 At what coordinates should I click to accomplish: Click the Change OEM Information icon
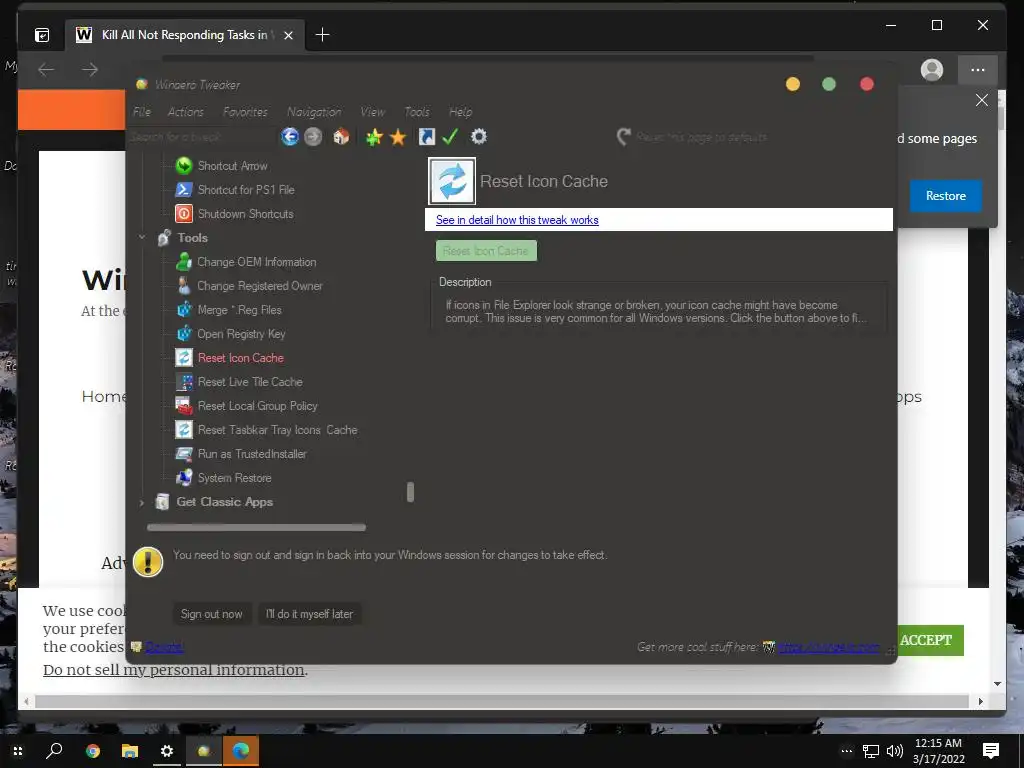tap(184, 262)
